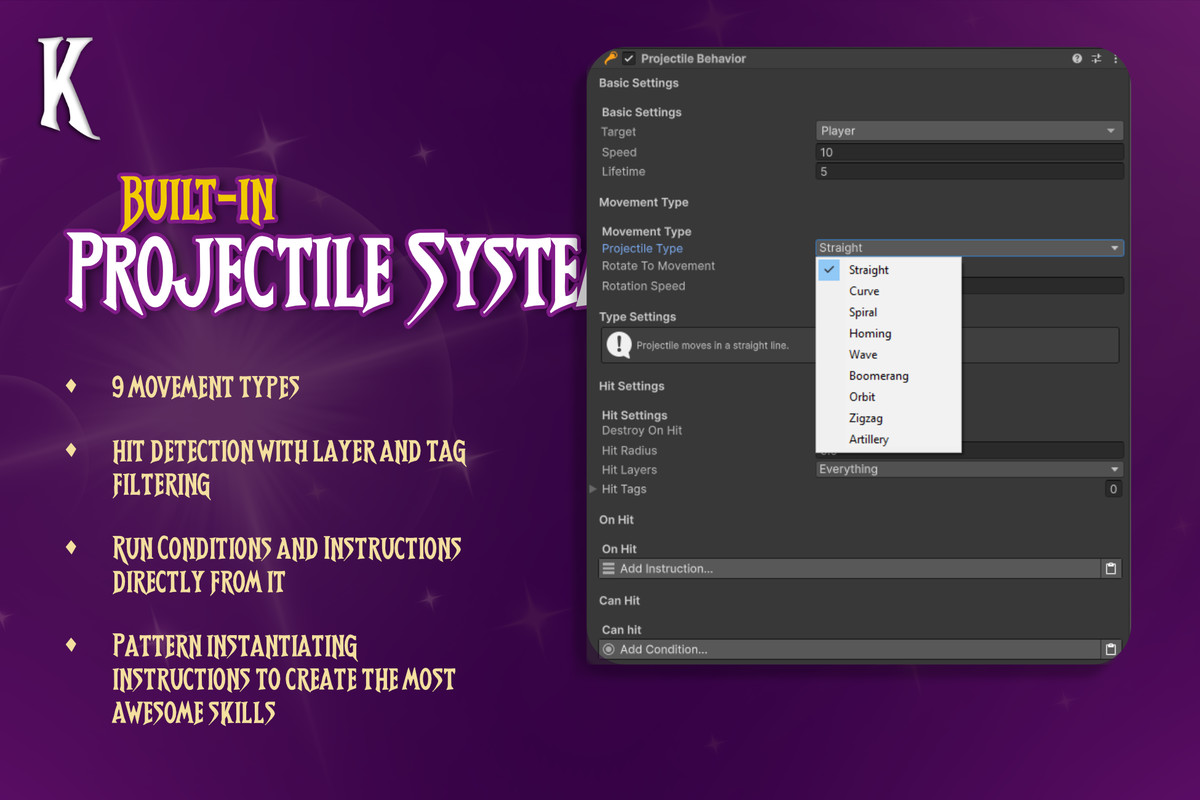Open the Hit Layers Everything dropdown
Viewport: 1200px width, 800px height.
pos(968,468)
